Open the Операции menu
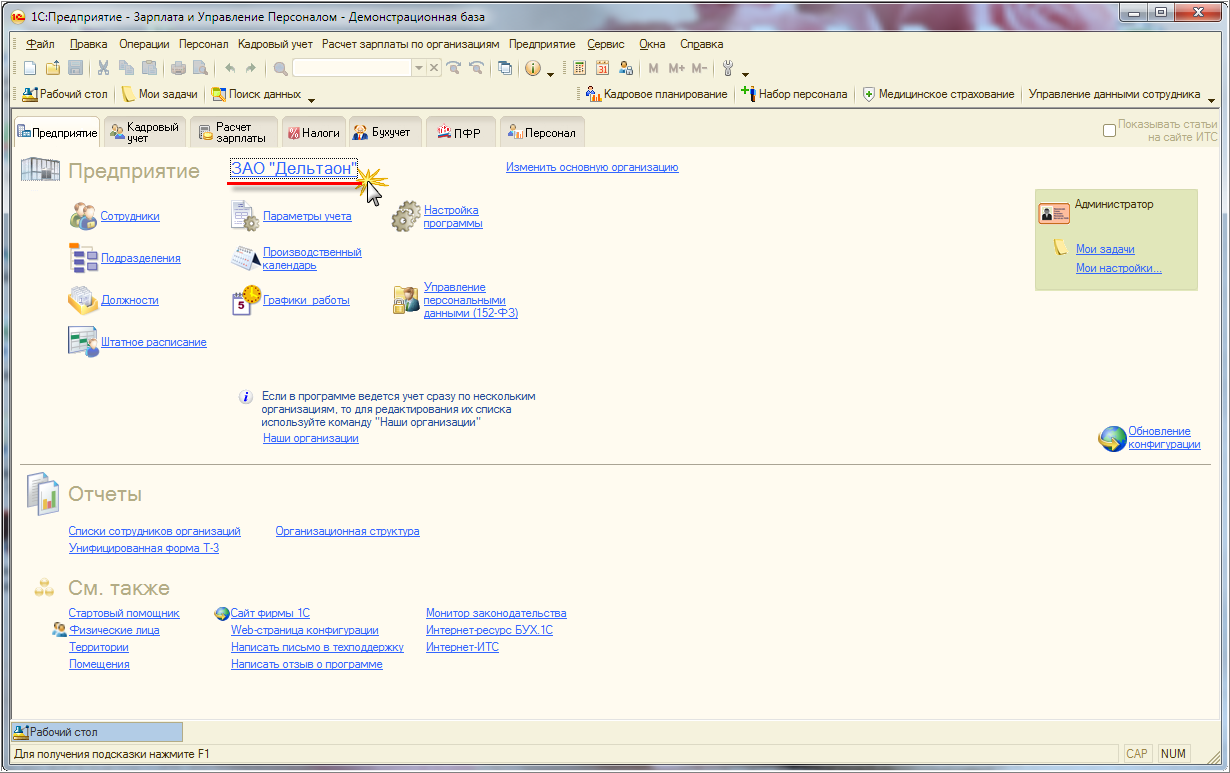 [x=144, y=44]
